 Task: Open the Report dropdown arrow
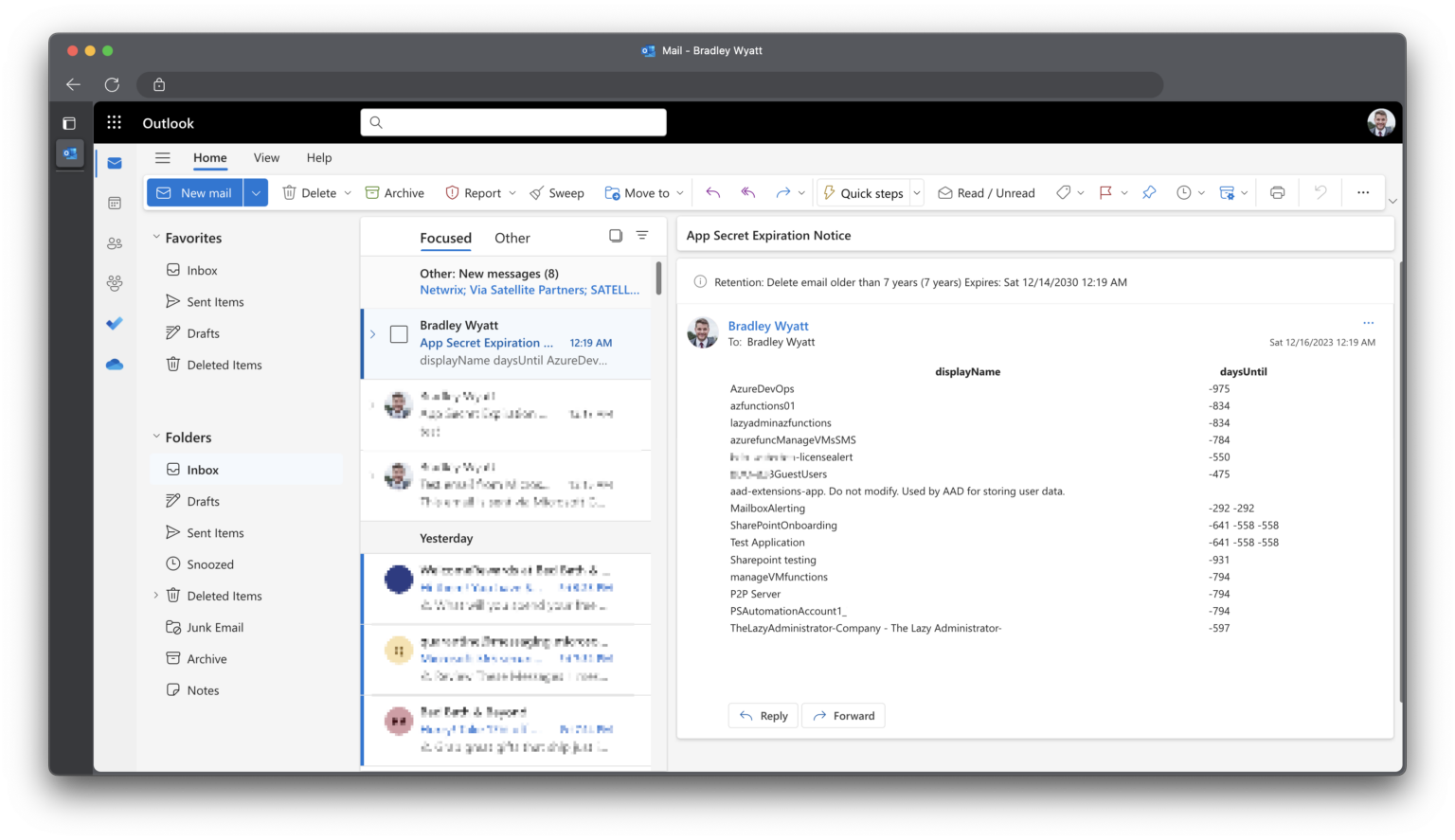(x=512, y=193)
